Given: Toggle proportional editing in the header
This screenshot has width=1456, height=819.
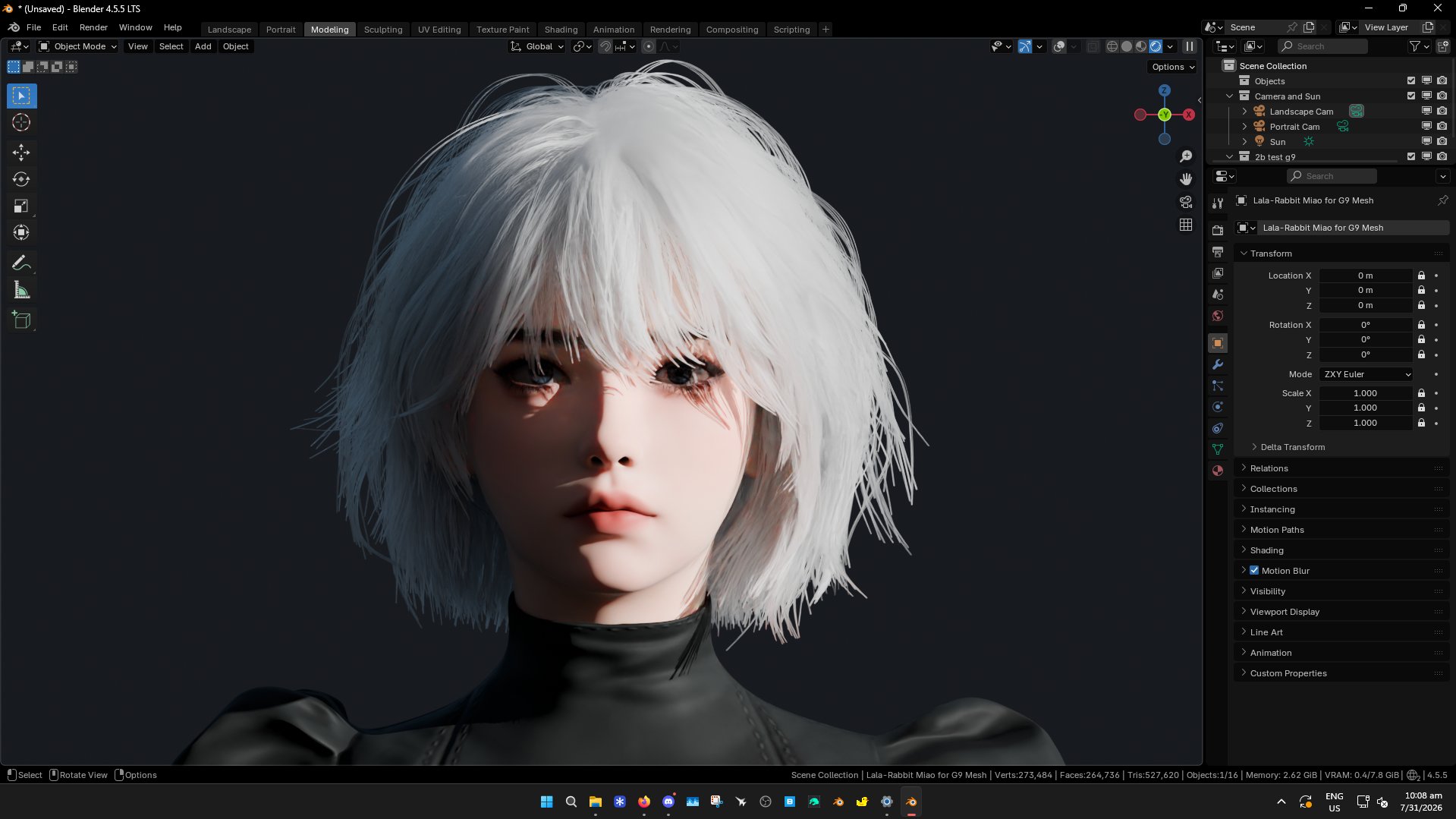Looking at the screenshot, I should pos(648,46).
